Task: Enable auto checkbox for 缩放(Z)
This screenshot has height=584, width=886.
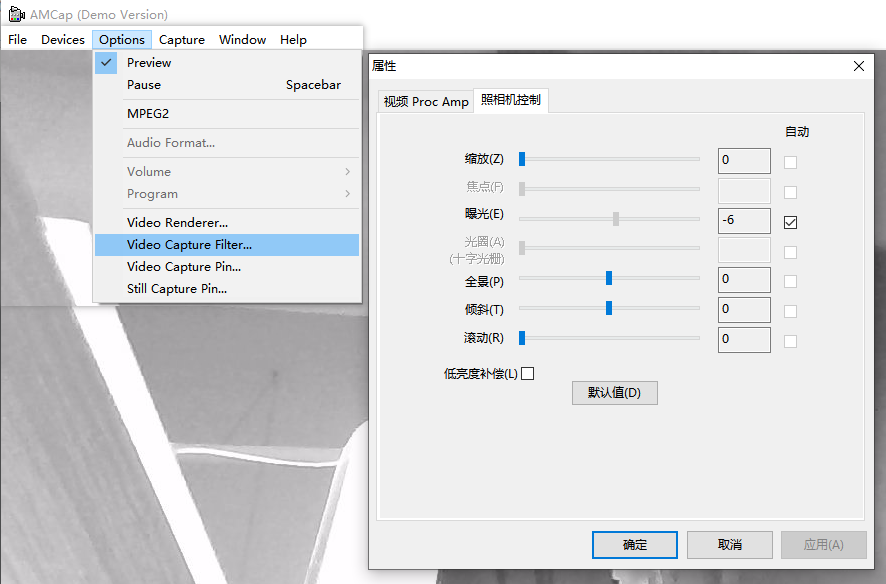Action: 791,163
